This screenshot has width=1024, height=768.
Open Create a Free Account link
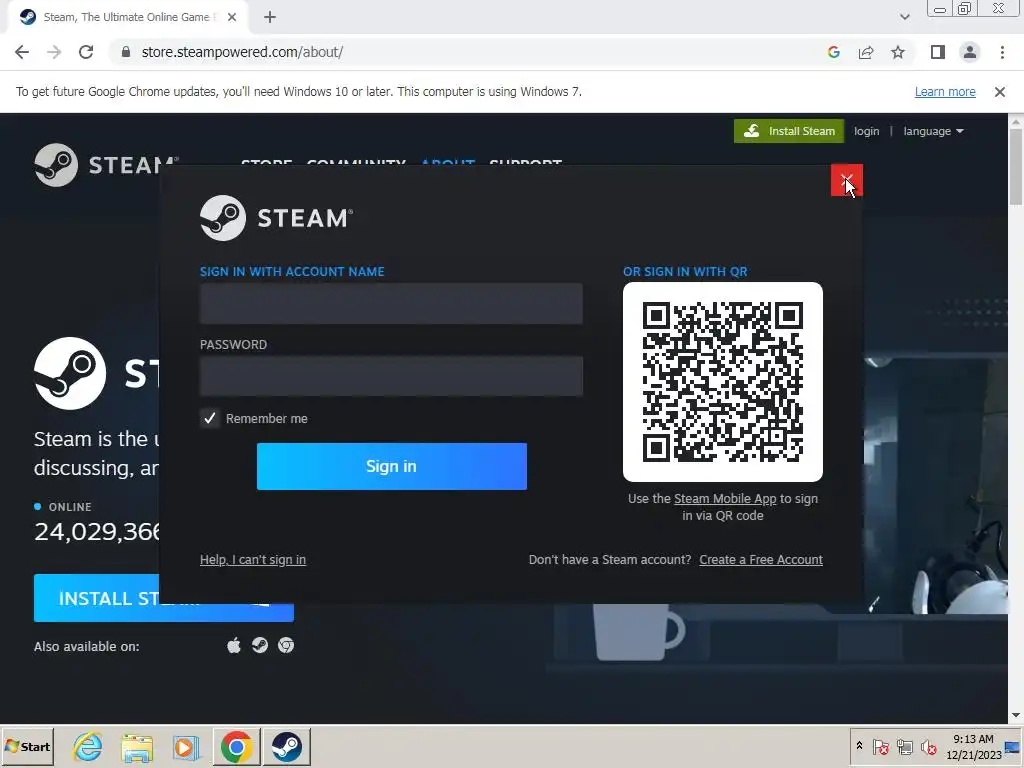click(x=761, y=560)
